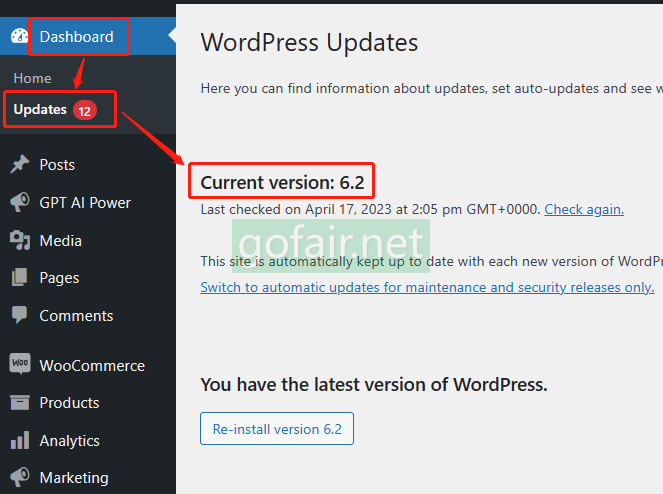Click the Last checked on April 17 text
Screen dimensions: 663x494
tap(370, 209)
